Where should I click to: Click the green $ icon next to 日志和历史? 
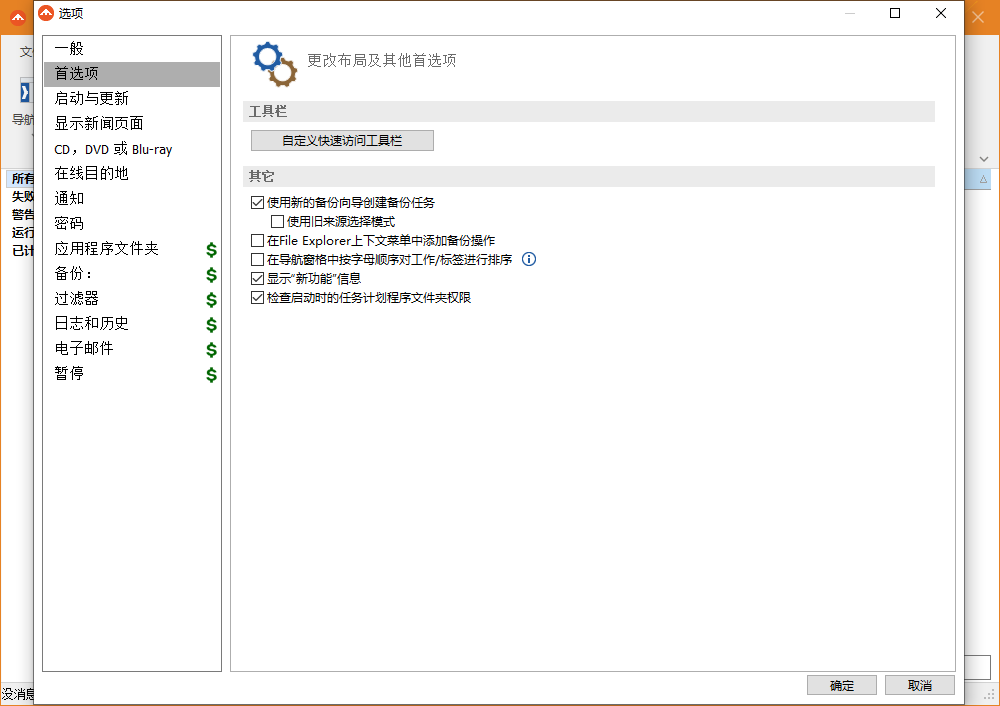(210, 324)
